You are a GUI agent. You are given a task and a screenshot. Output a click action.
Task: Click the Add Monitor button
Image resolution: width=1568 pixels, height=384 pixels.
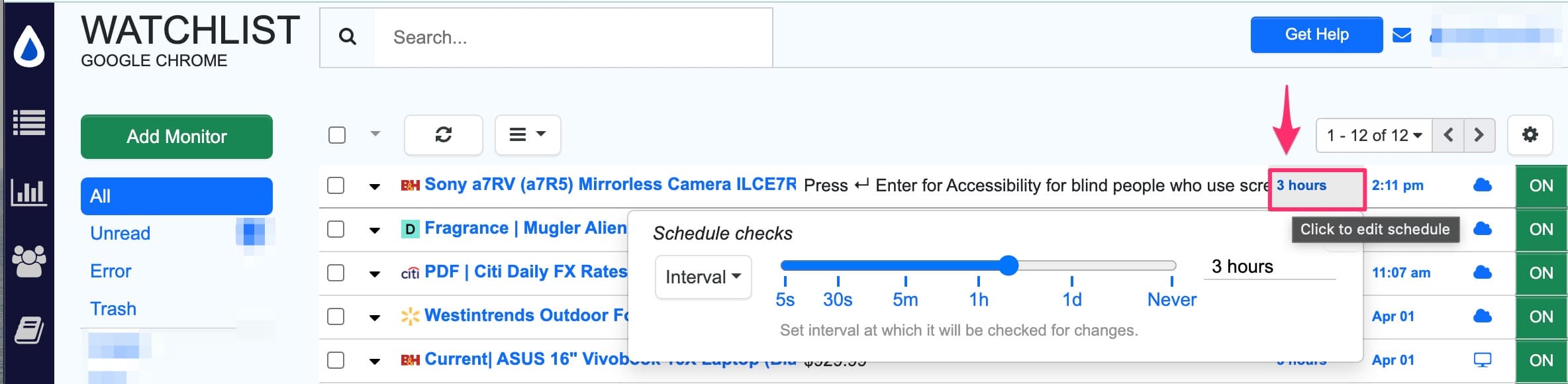coord(177,136)
